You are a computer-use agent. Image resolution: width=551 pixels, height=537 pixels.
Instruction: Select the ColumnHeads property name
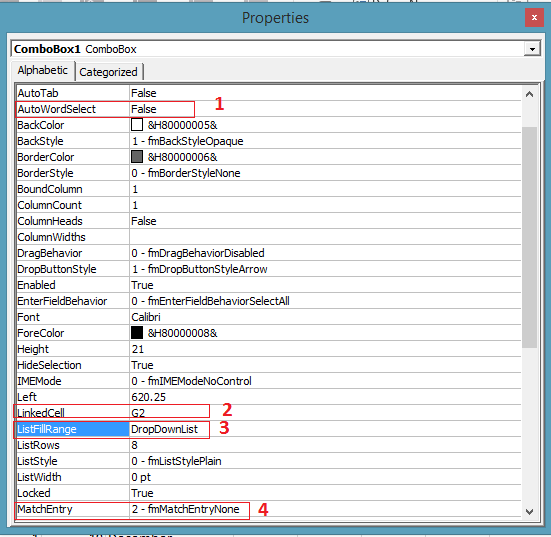[50, 221]
